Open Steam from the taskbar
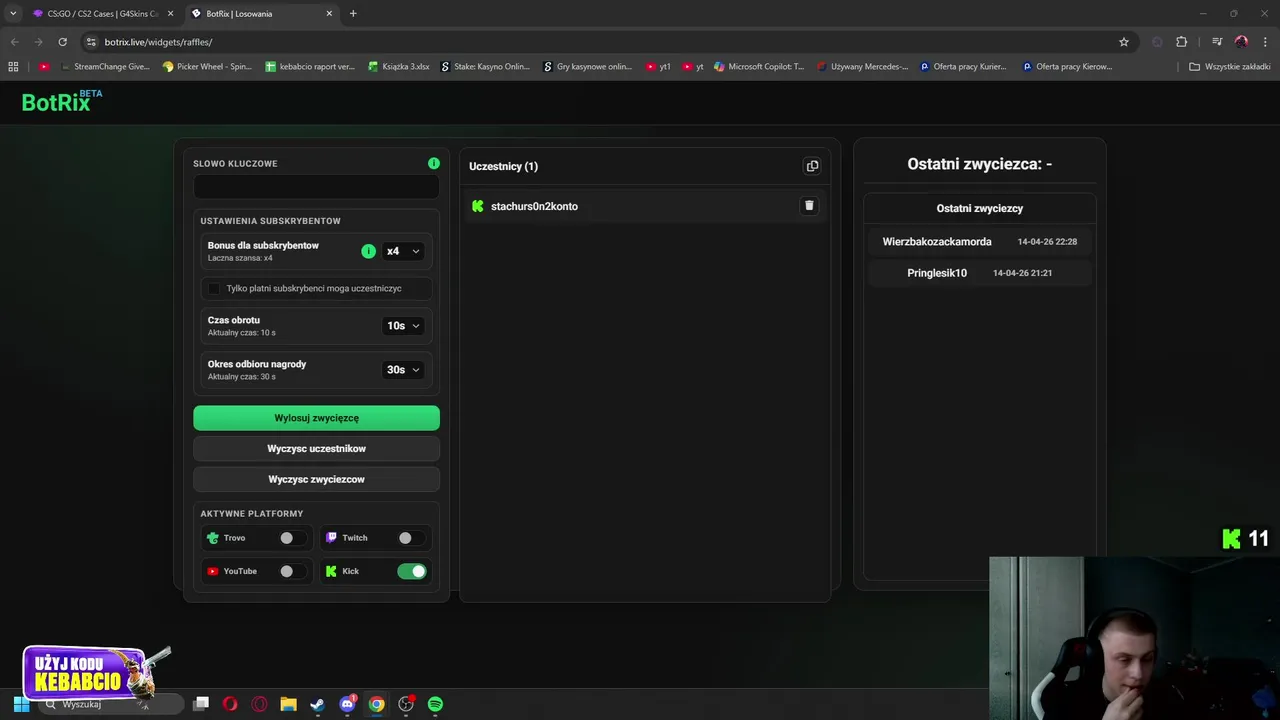Screen dimensions: 1280x720 click(317, 704)
